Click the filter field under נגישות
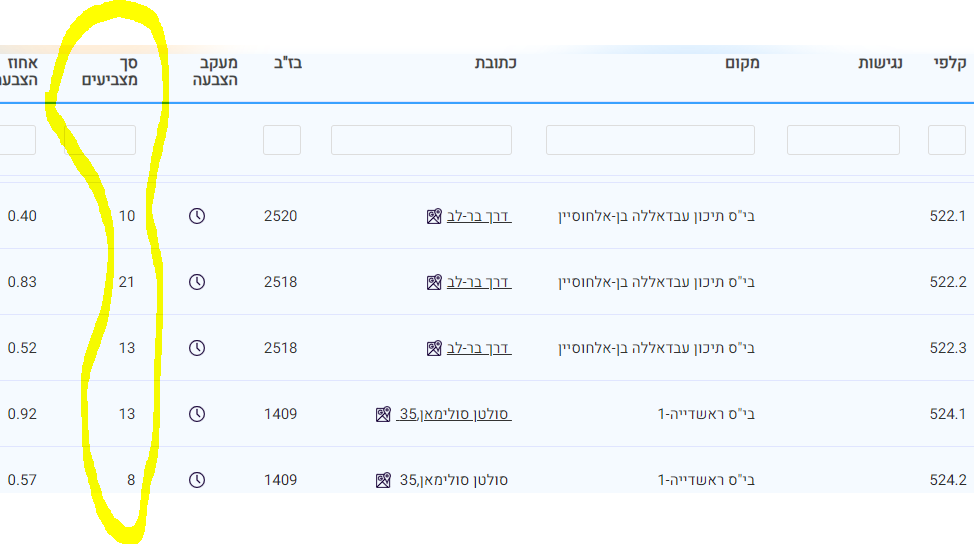974x544 pixels. coord(843,140)
